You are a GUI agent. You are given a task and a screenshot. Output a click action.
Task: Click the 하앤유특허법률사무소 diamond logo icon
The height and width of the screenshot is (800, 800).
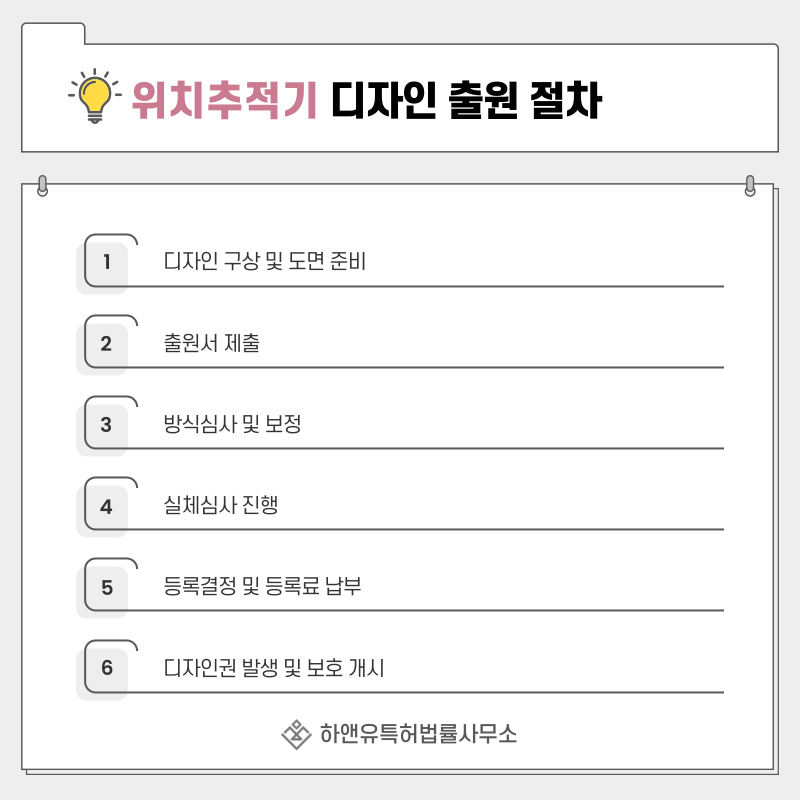296,735
